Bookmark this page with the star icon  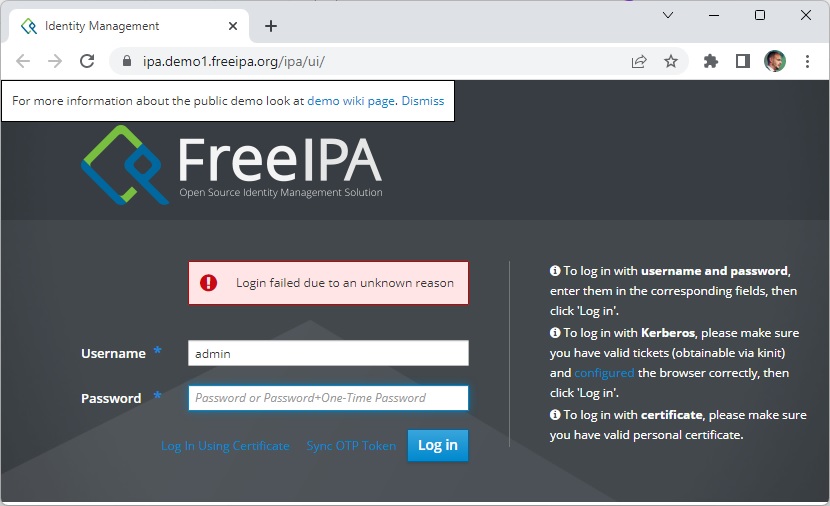[671, 61]
